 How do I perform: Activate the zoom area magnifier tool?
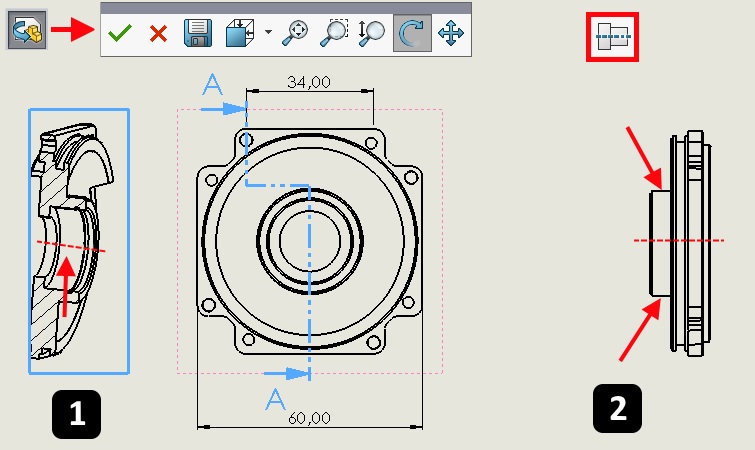coord(334,33)
